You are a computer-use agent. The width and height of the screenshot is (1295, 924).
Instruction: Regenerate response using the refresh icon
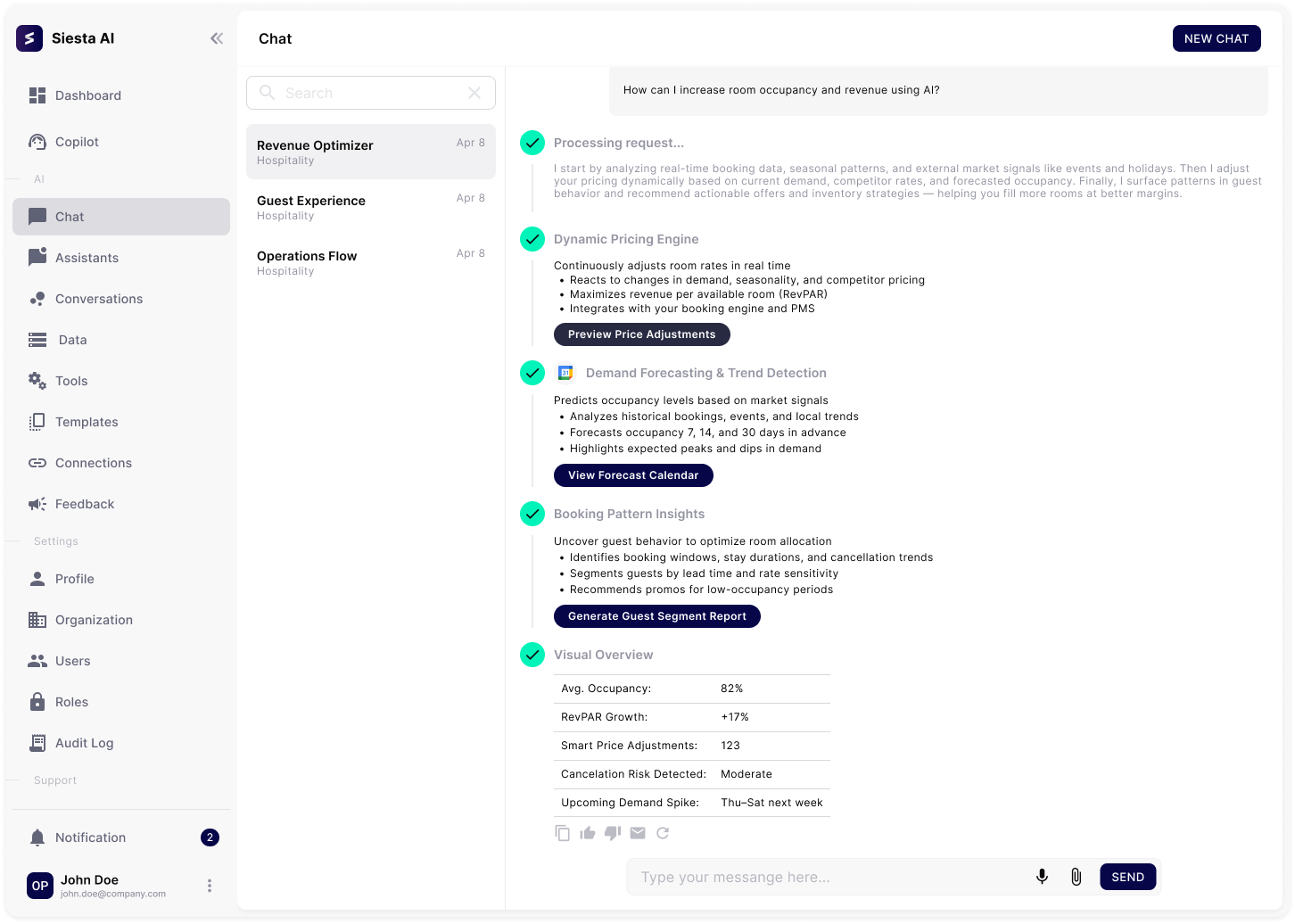coord(663,833)
